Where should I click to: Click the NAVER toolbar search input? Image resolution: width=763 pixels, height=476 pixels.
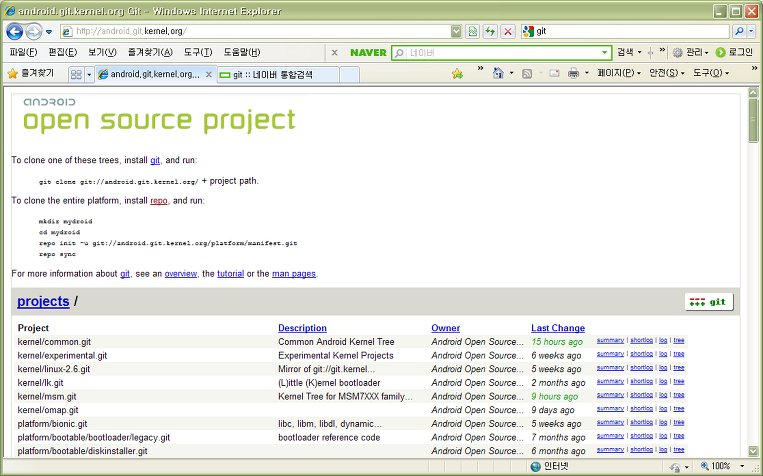pos(503,53)
